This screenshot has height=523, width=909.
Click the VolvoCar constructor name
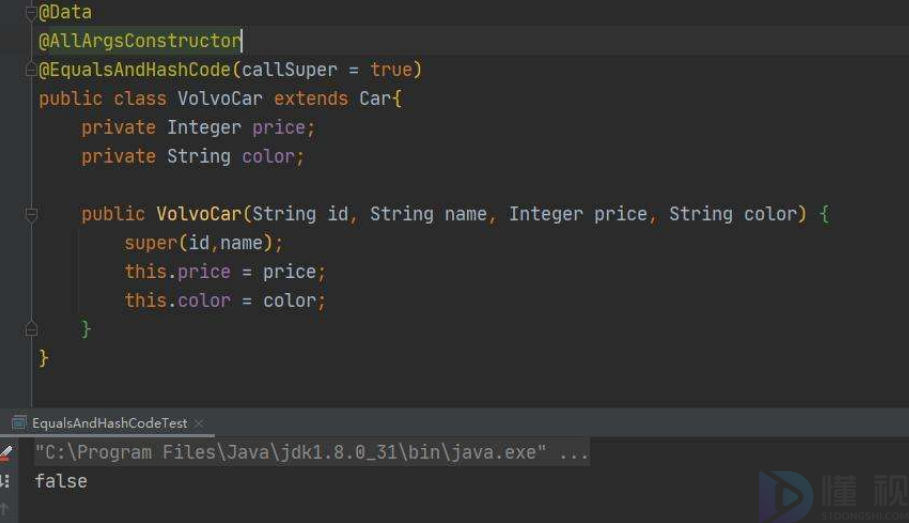pyautogui.click(x=199, y=214)
